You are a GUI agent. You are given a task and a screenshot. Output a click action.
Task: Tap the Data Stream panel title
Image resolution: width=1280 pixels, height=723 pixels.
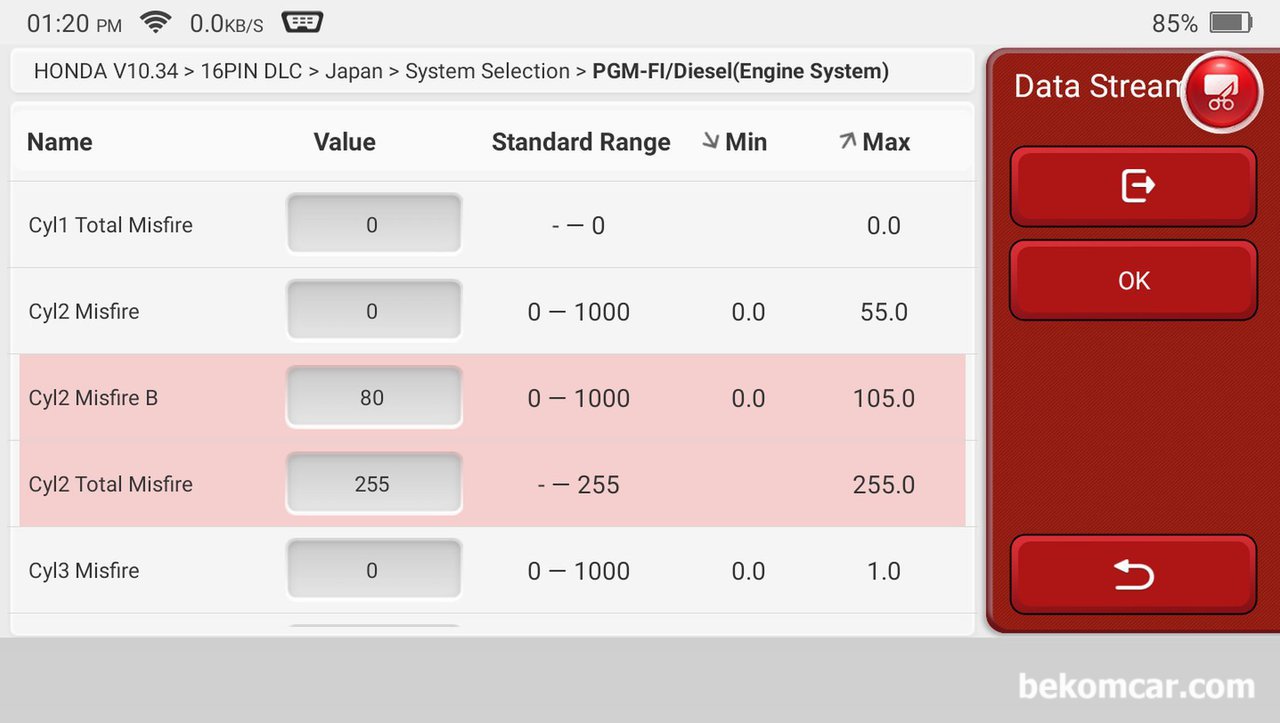(1097, 86)
